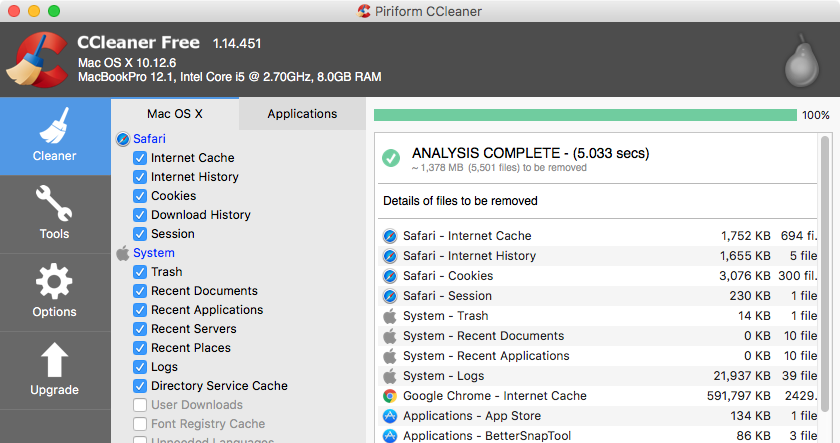
Task: Click Safari icon on Cookies result row
Action: click(x=390, y=276)
